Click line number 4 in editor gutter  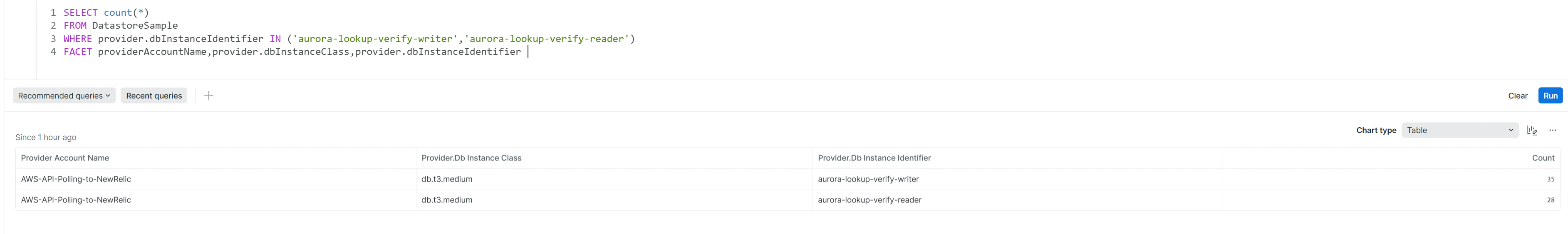[x=53, y=52]
